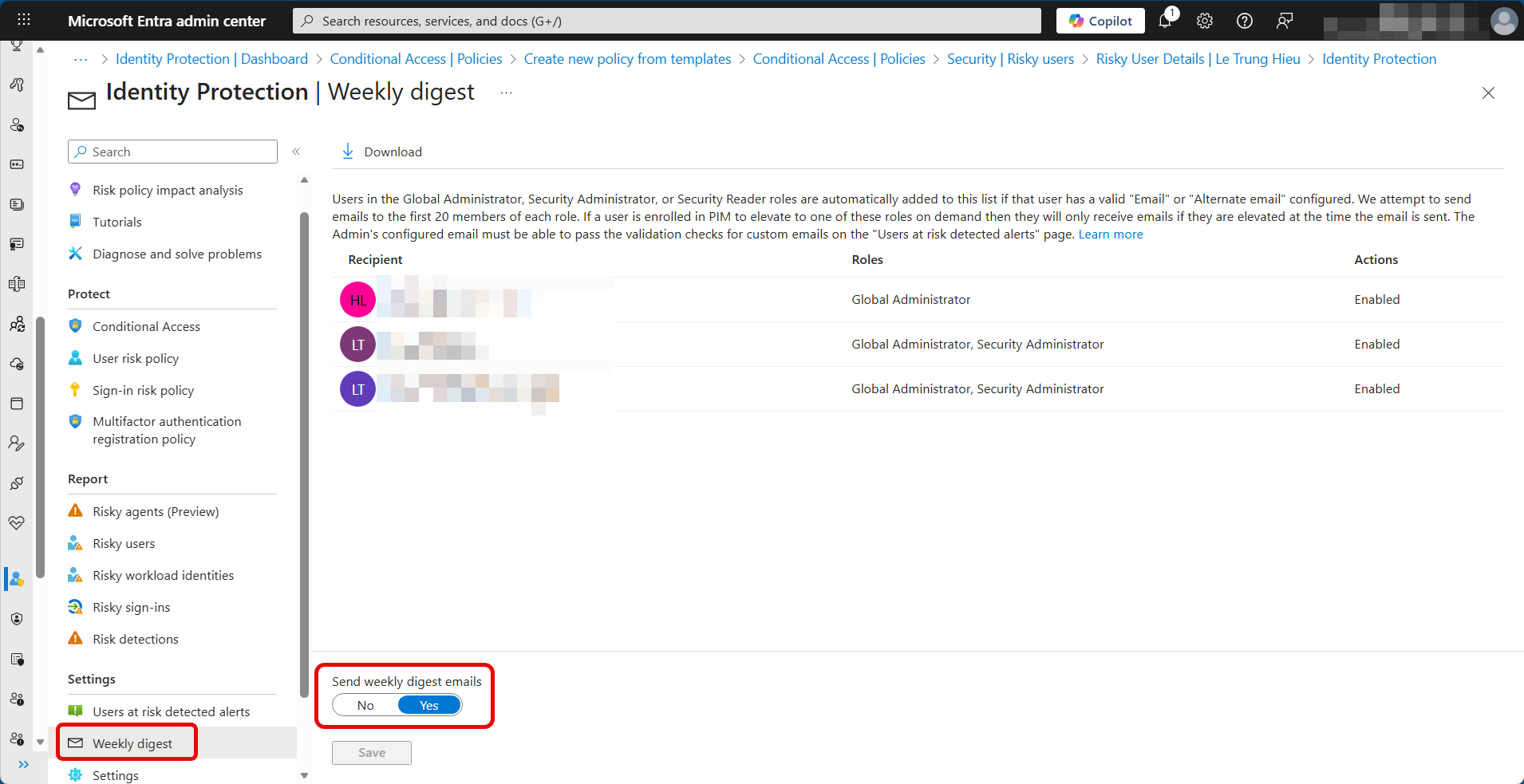
Task: Open the Copilot assistant
Action: click(1100, 21)
